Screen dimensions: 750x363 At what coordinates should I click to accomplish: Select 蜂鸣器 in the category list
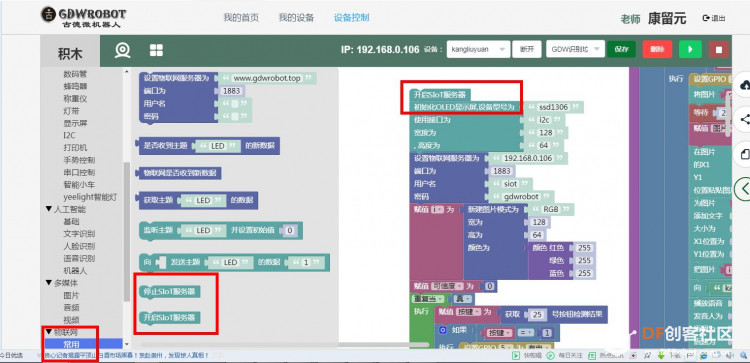[75, 87]
